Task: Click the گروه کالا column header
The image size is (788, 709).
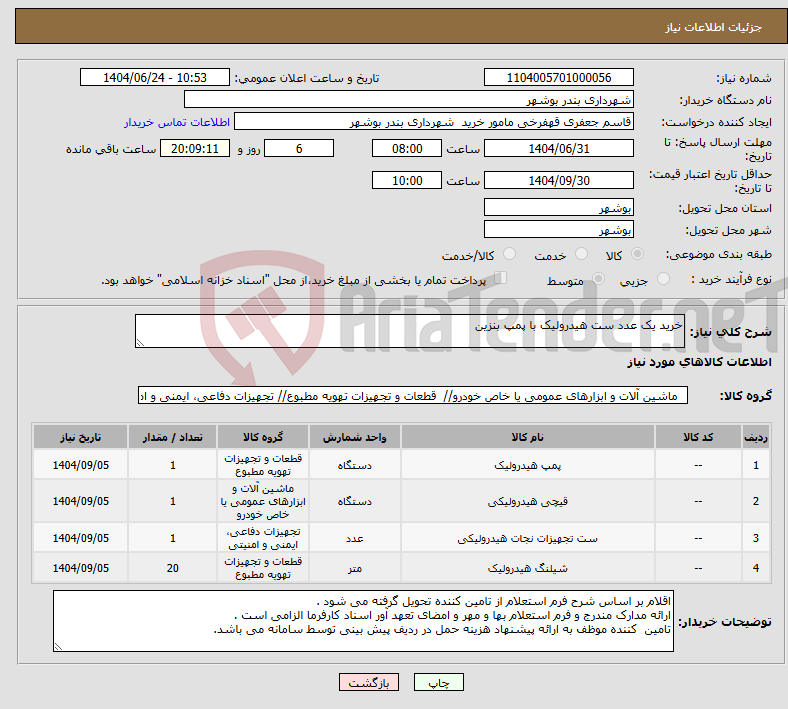Action: point(263,437)
